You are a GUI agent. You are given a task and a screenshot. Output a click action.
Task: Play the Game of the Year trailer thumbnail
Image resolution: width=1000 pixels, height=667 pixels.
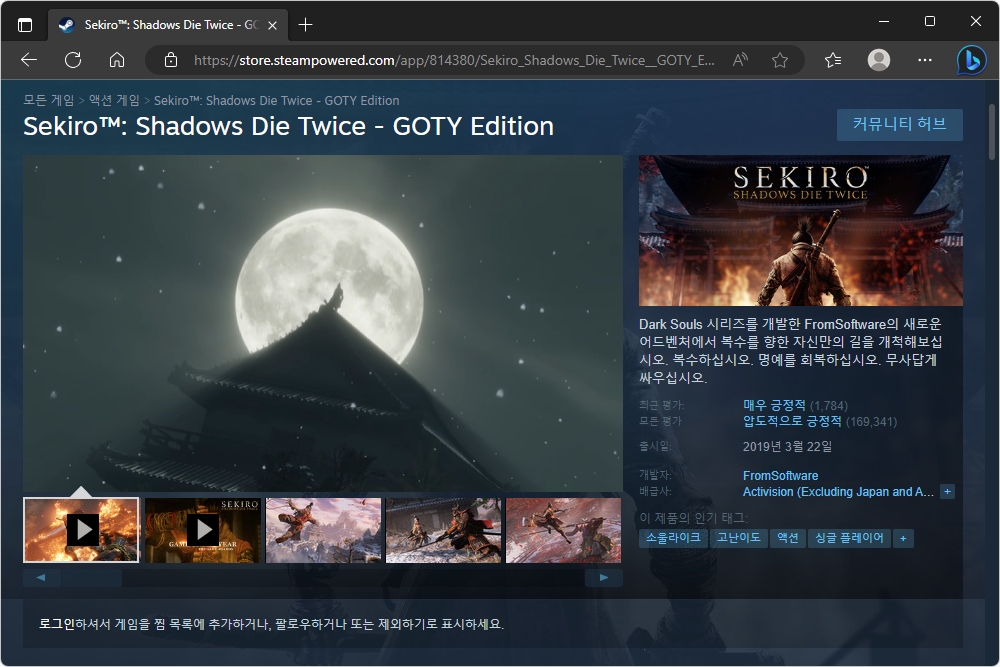pos(203,530)
